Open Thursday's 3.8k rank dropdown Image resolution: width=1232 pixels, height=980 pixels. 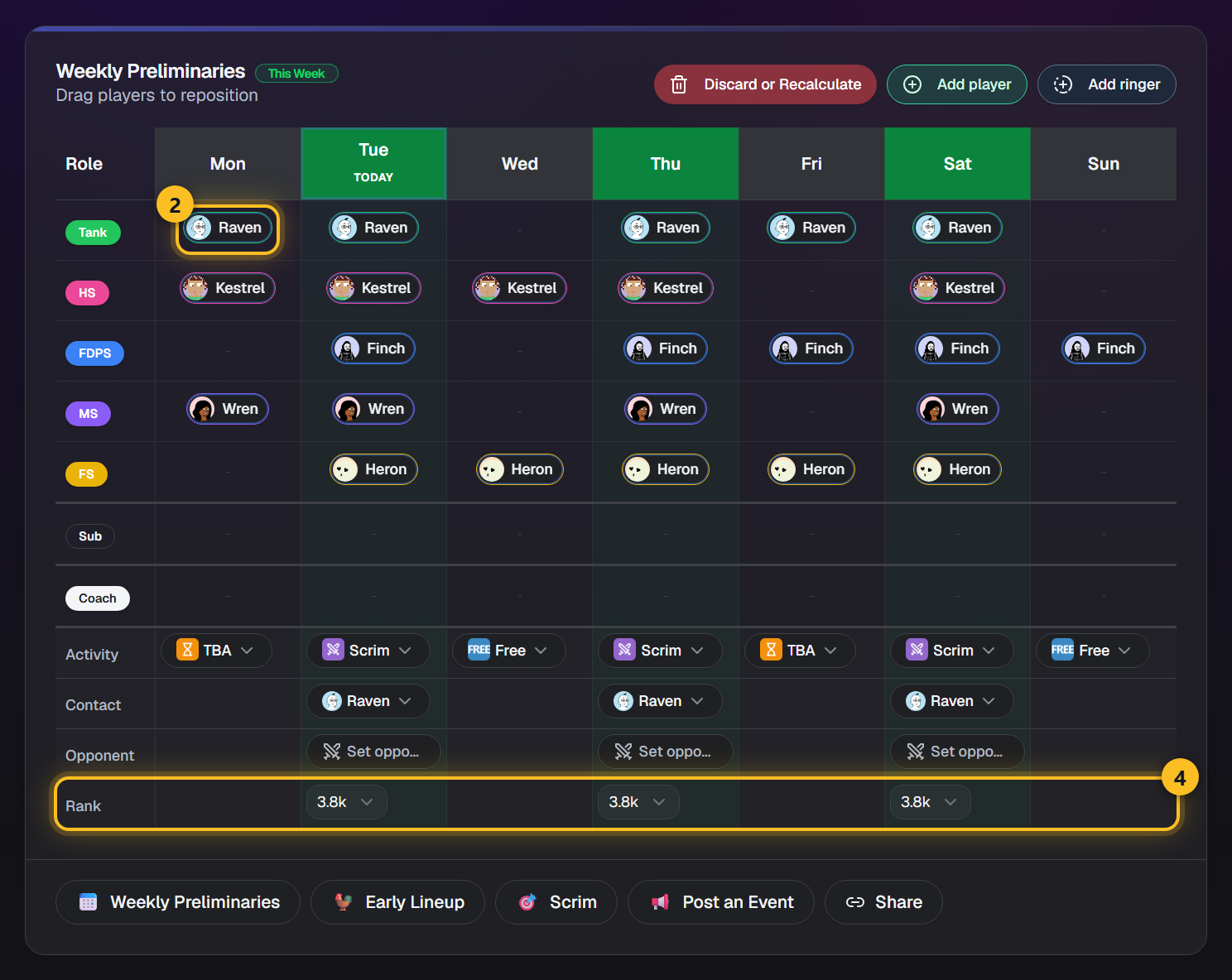[x=638, y=802]
